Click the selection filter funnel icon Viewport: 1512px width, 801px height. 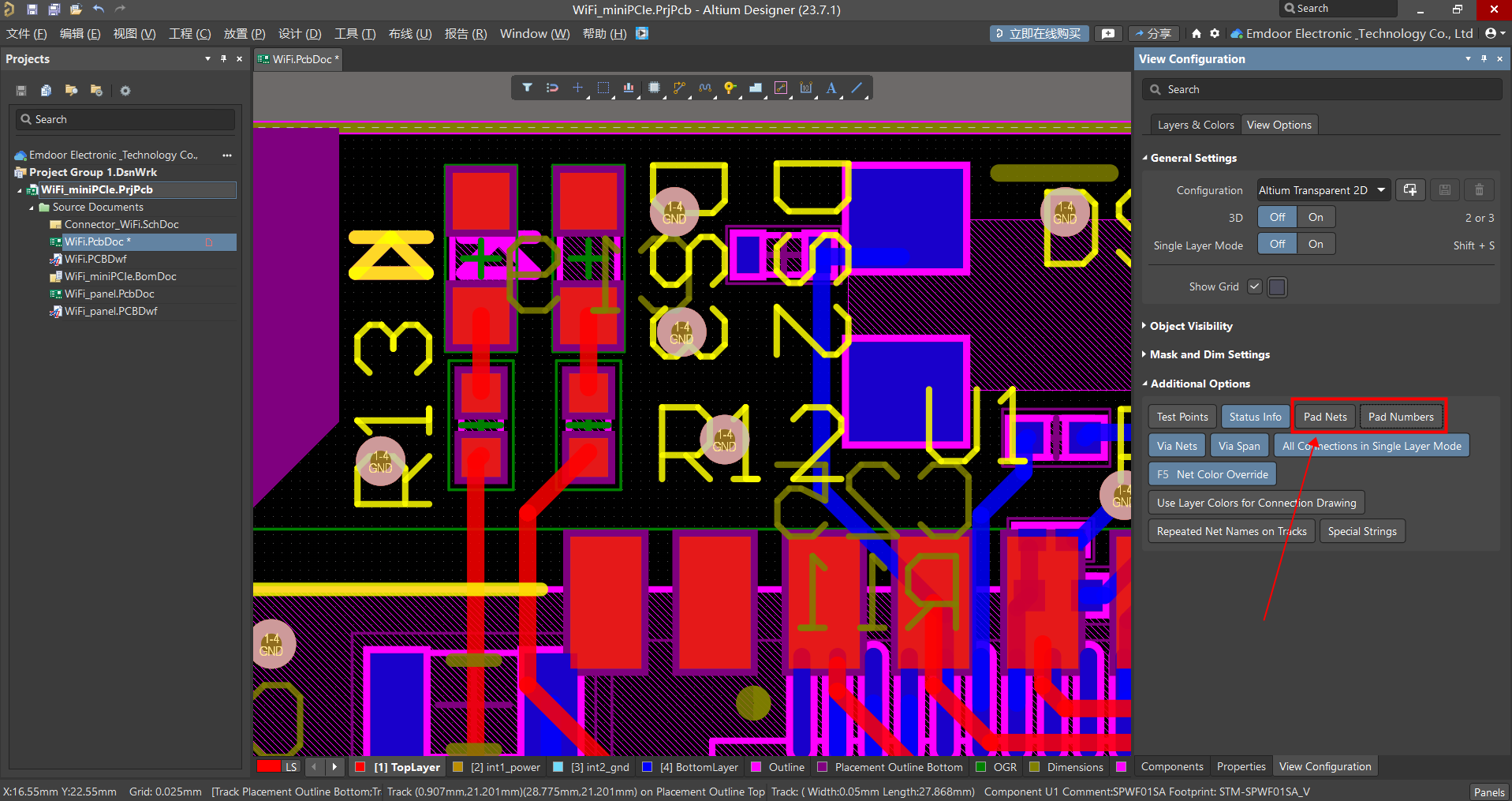tap(527, 88)
